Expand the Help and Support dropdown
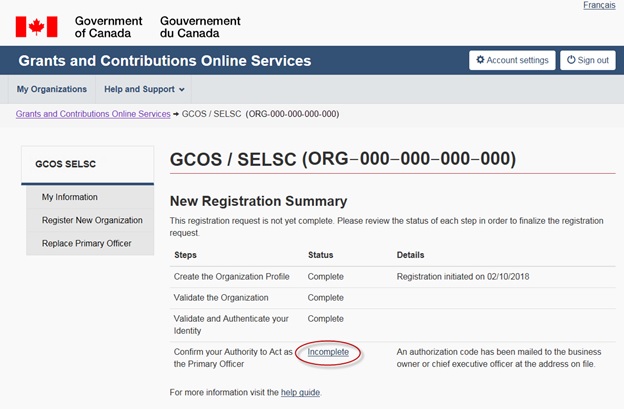Screen dimensions: 624x409 (x=144, y=89)
